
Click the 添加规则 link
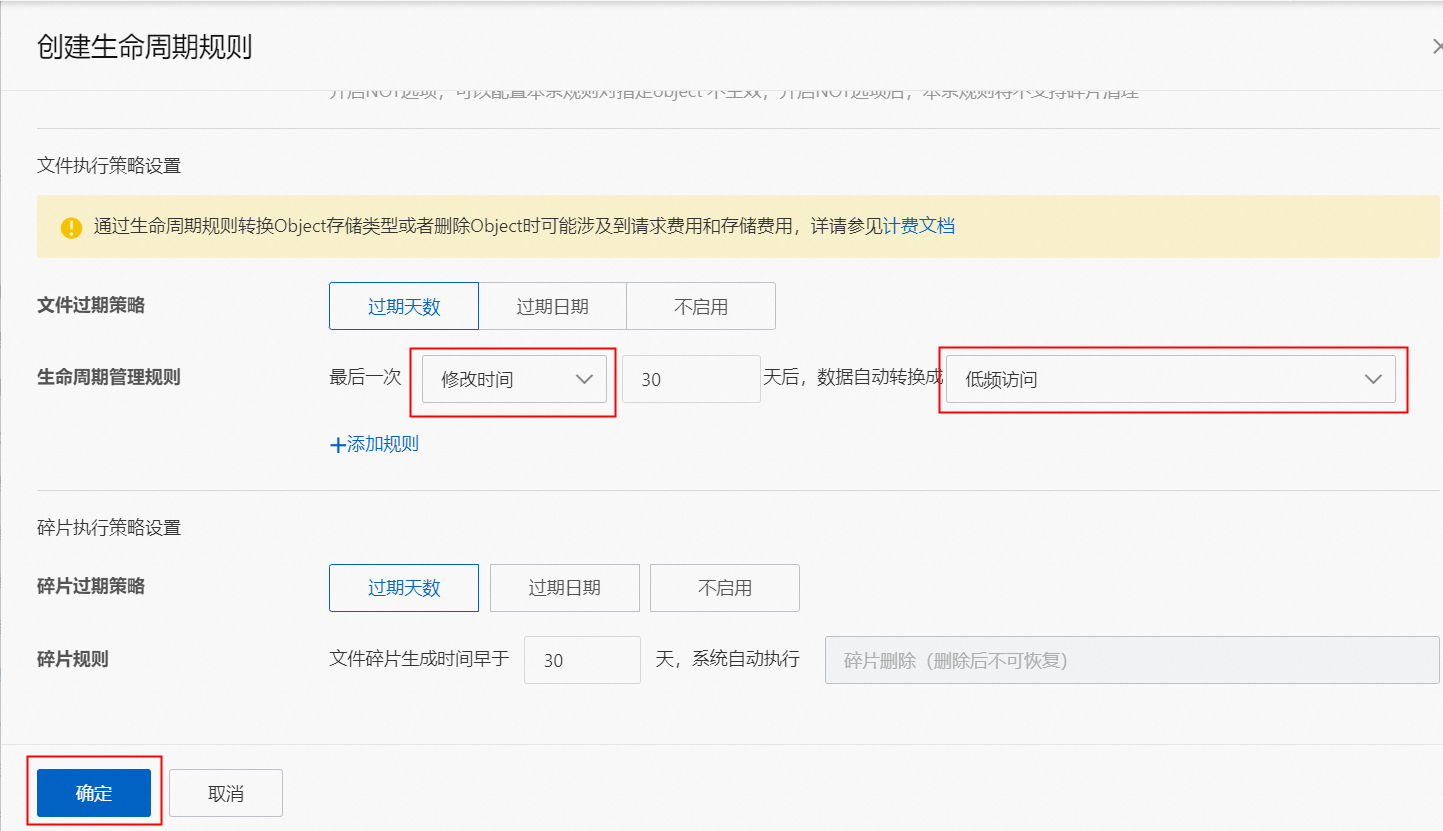tap(382, 445)
